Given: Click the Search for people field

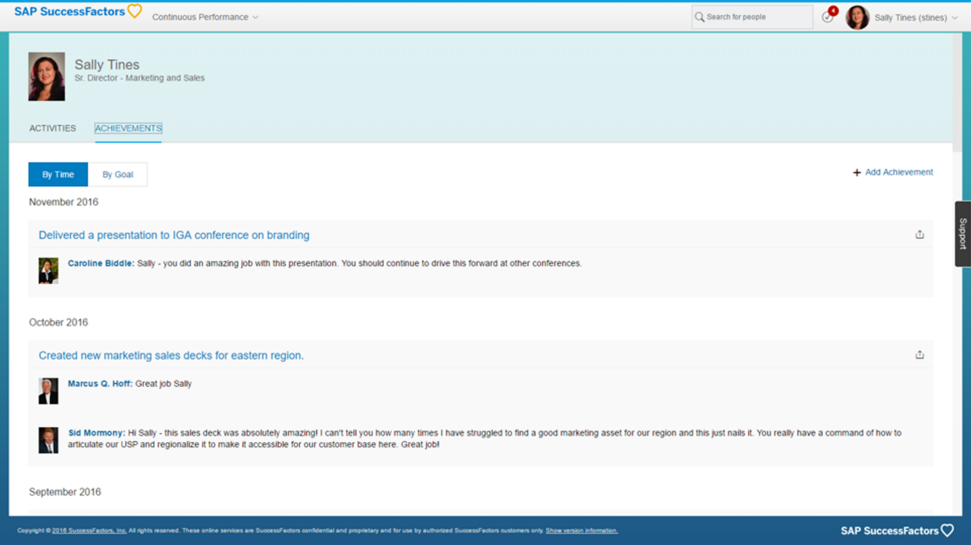Looking at the screenshot, I should 752,17.
